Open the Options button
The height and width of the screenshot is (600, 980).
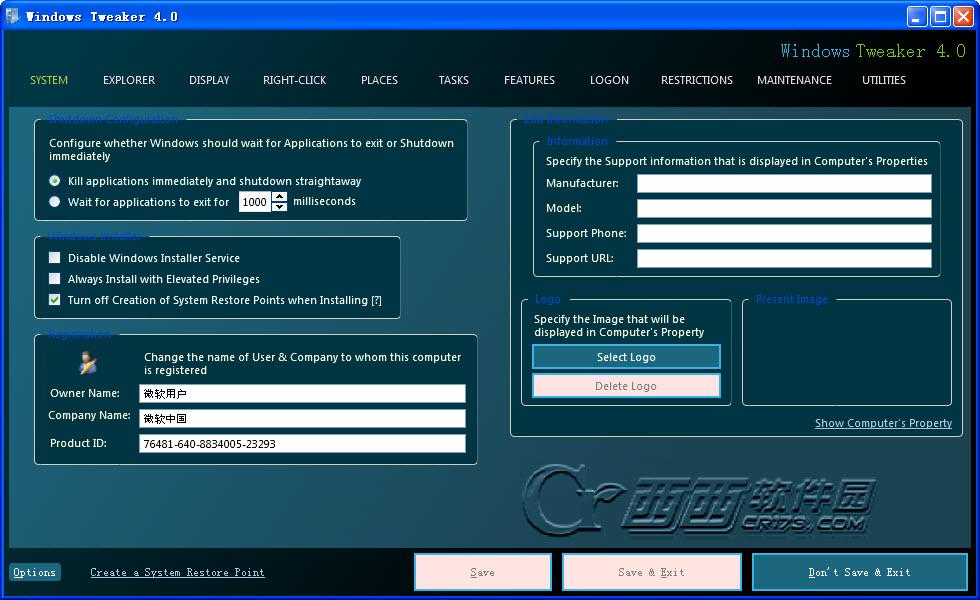34,572
